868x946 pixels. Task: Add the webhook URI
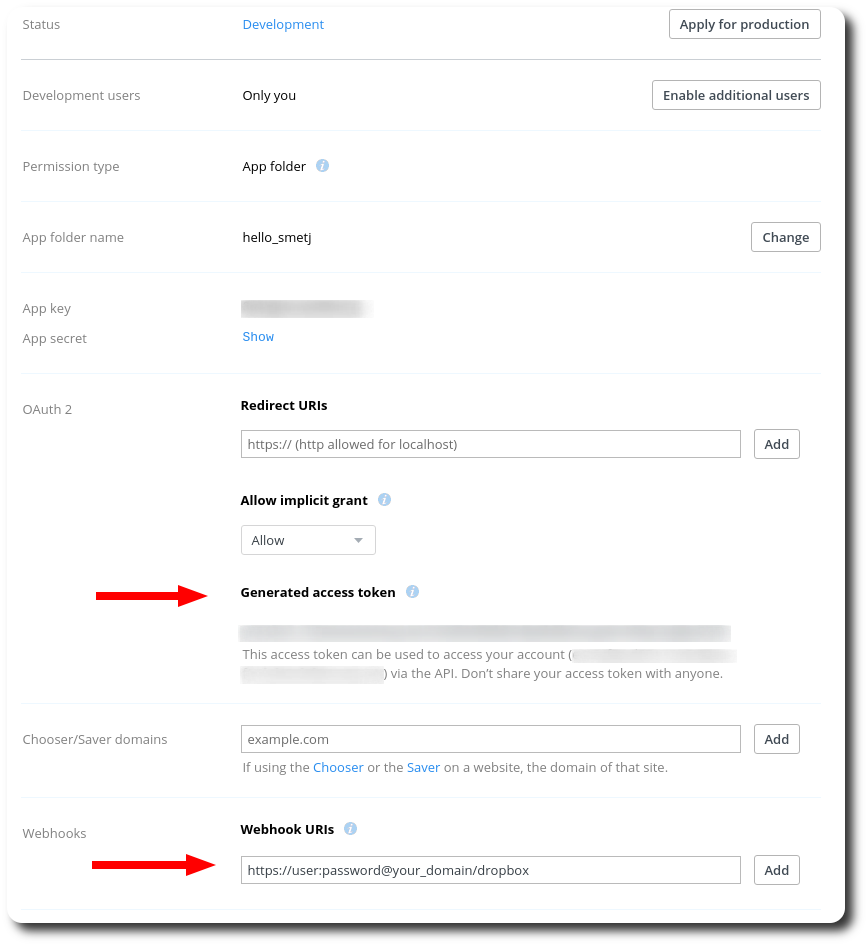776,870
